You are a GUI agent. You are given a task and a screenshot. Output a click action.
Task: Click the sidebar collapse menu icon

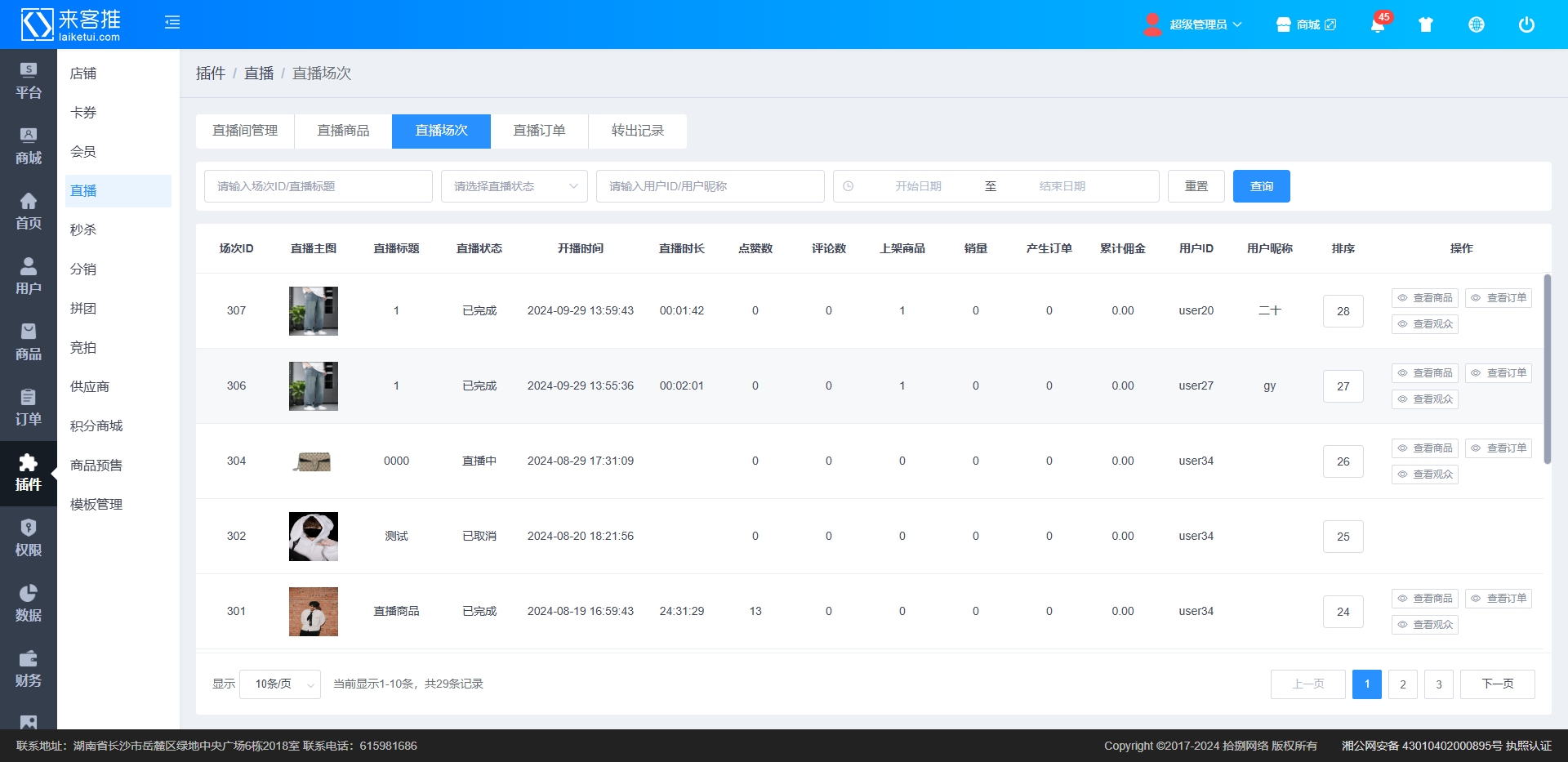point(172,23)
